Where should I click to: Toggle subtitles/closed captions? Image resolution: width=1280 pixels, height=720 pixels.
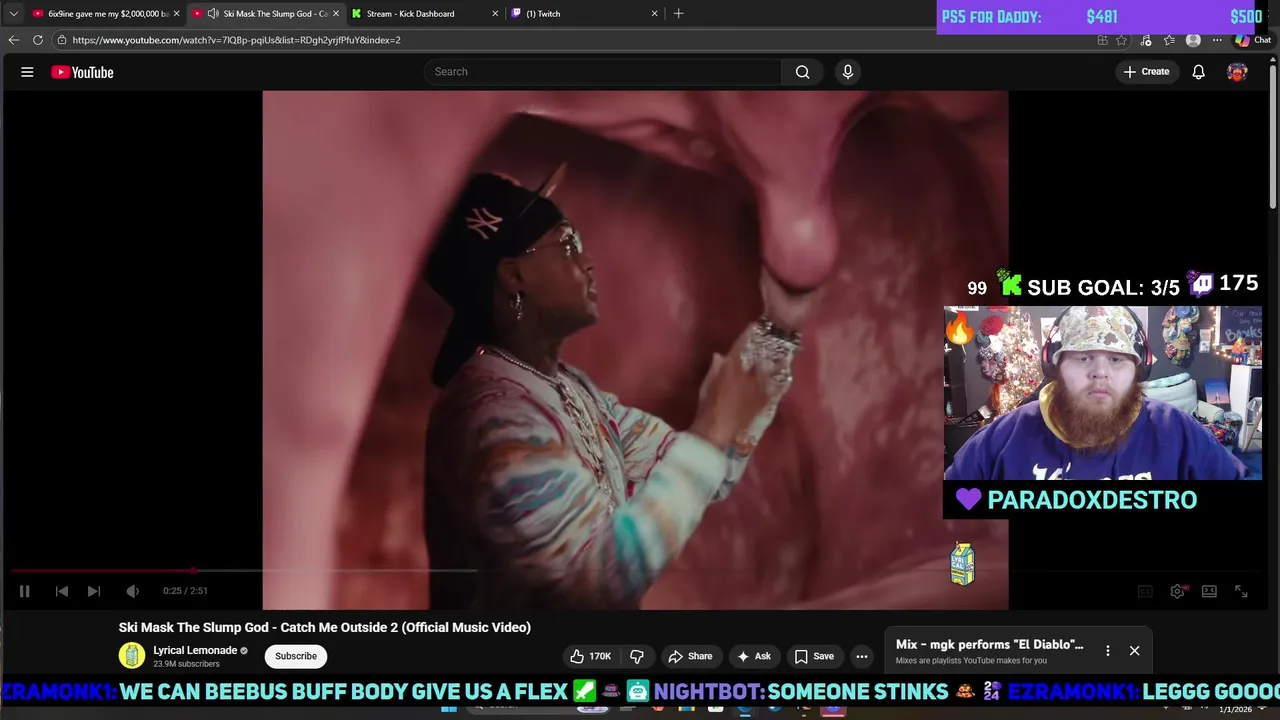1145,591
